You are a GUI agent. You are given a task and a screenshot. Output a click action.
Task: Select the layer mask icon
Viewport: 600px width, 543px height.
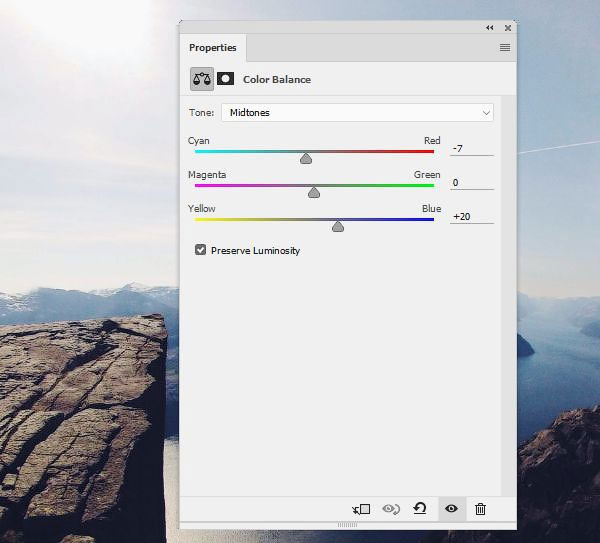coord(225,79)
